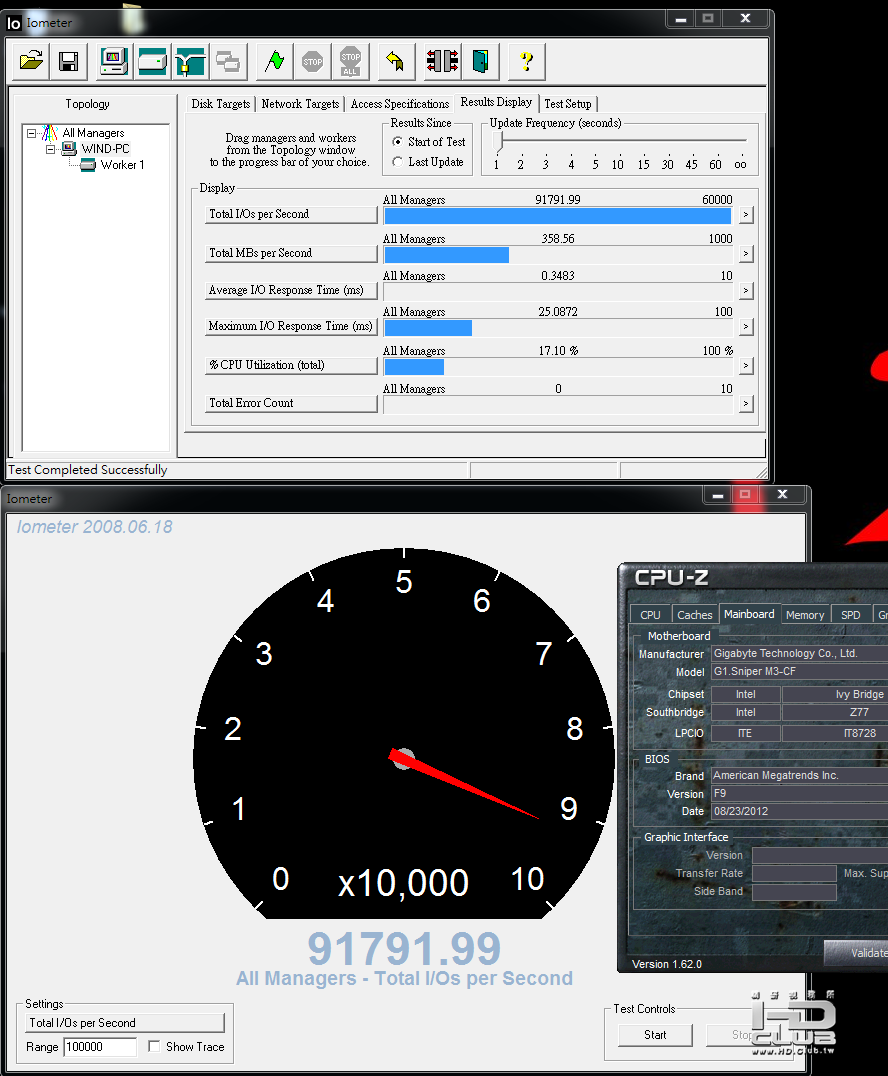Switch to Disk Targets tab
The image size is (888, 1076).
point(220,104)
